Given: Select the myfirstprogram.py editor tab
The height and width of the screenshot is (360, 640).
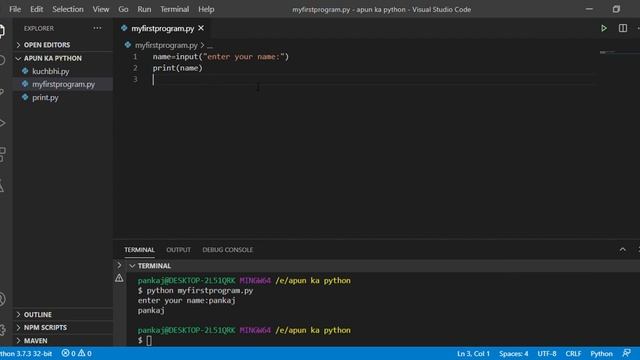Looking at the screenshot, I should click(x=162, y=29).
